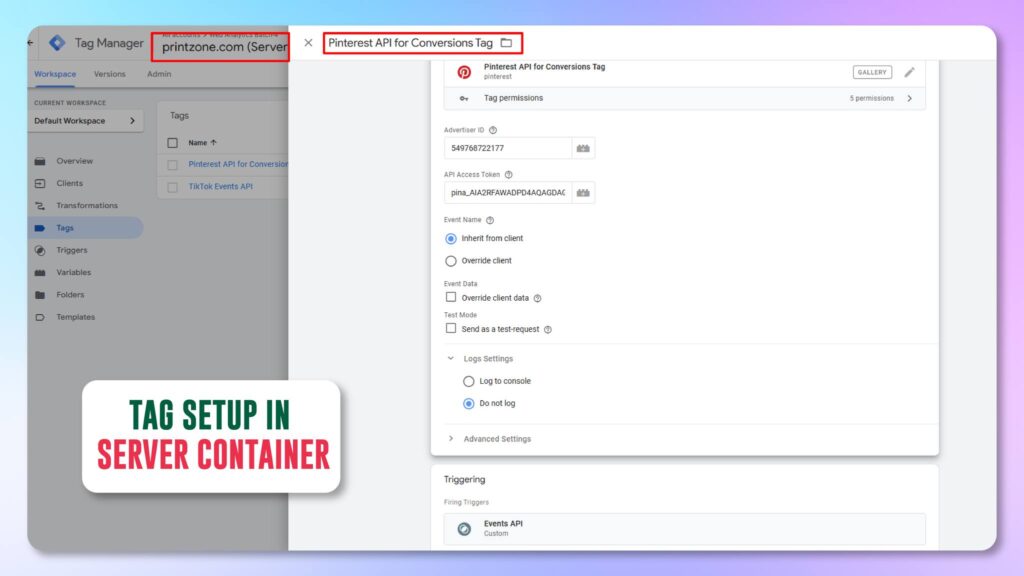The image size is (1024, 576).
Task: Tick checkbox for Pinterest API for Conversions row
Action: pos(172,165)
